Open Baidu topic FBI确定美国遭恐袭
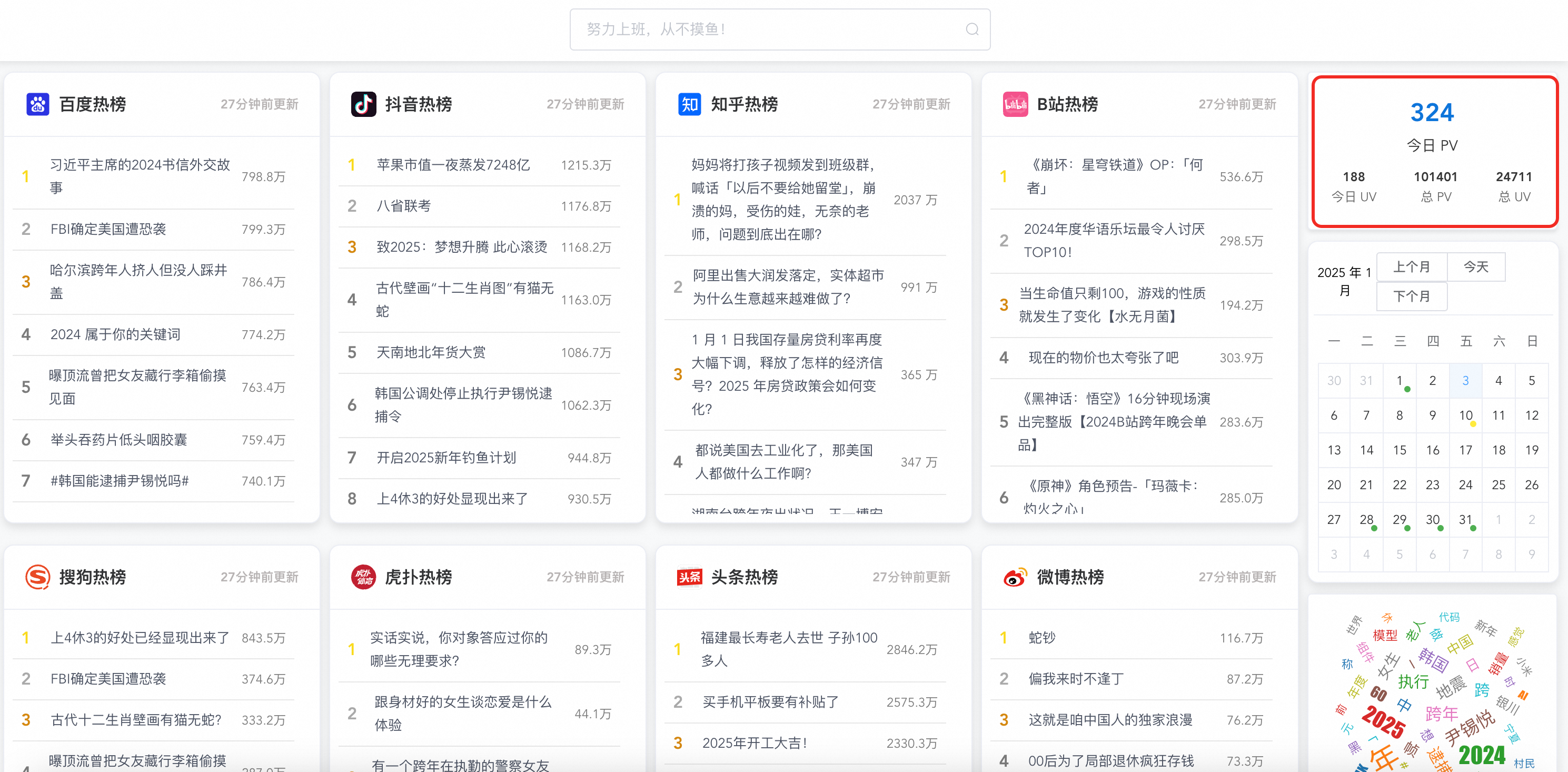 pyautogui.click(x=108, y=230)
